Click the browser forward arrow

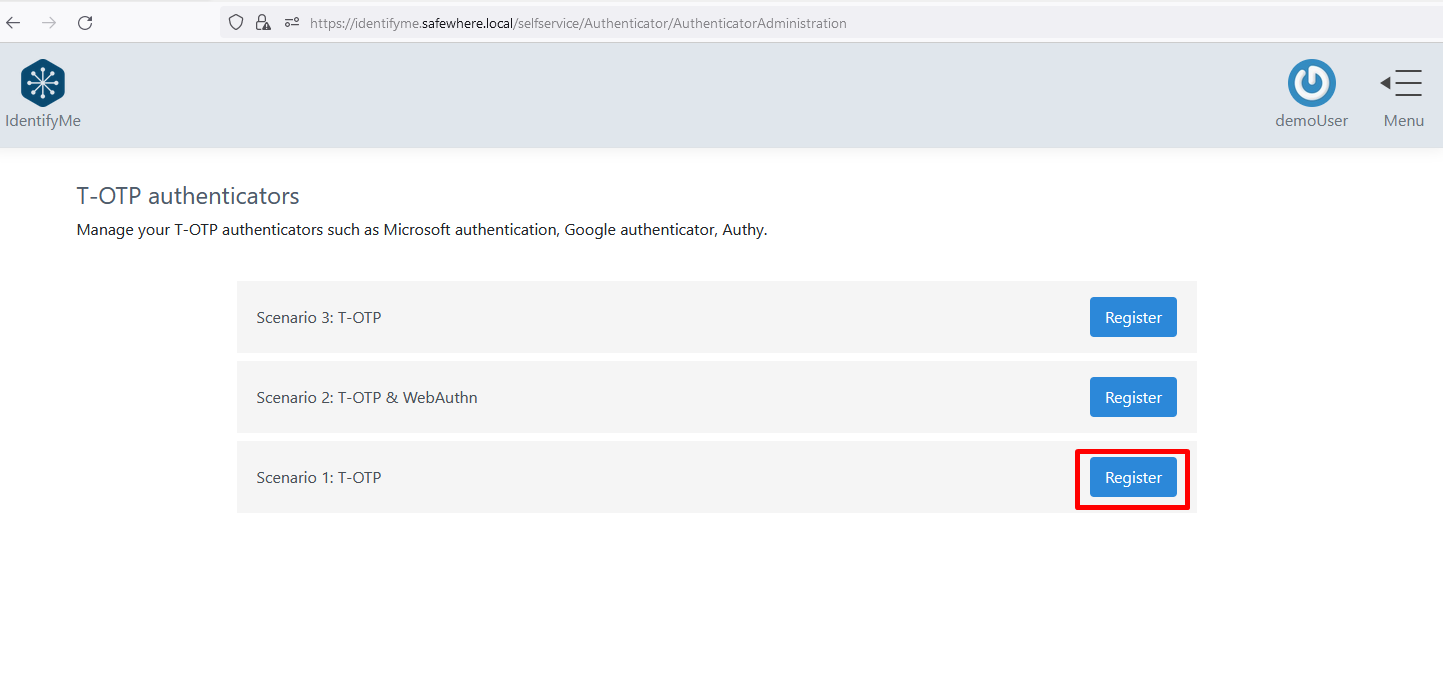[49, 23]
